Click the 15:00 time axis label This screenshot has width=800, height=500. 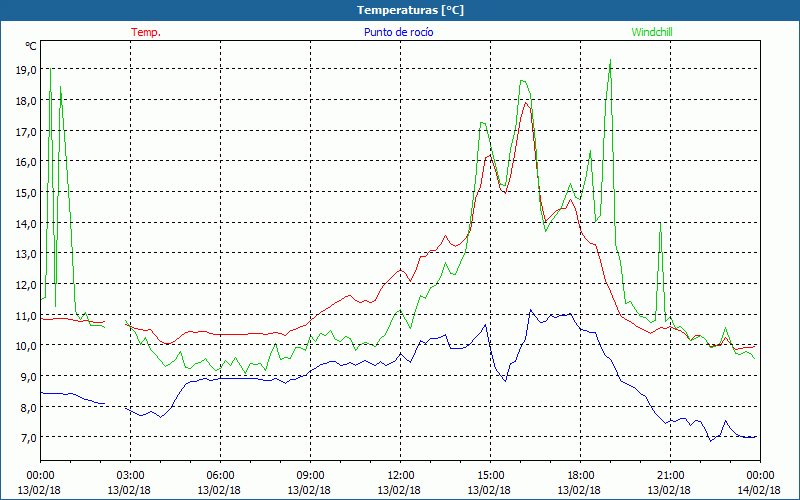(490, 476)
